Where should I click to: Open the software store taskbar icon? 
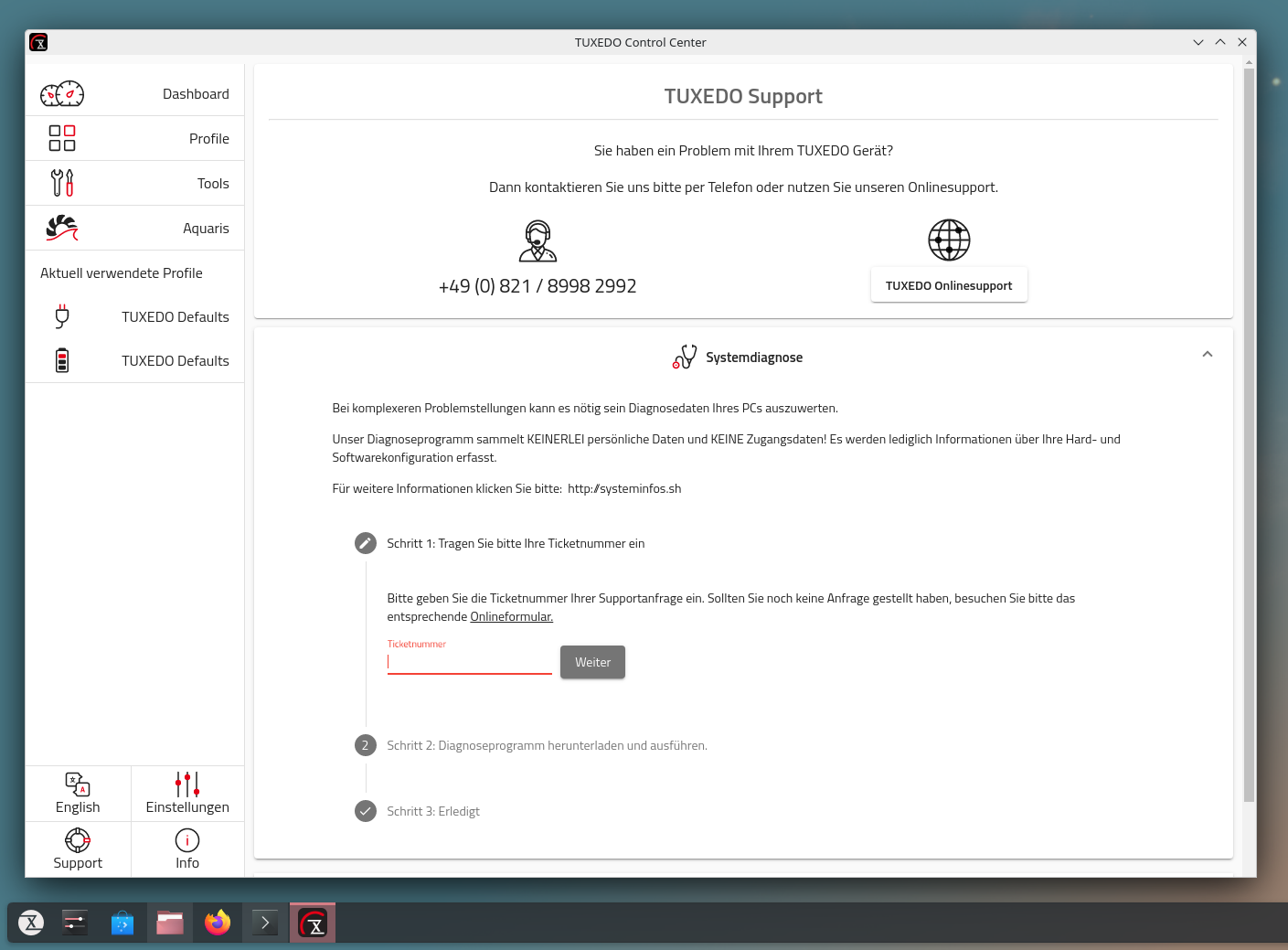pos(122,923)
